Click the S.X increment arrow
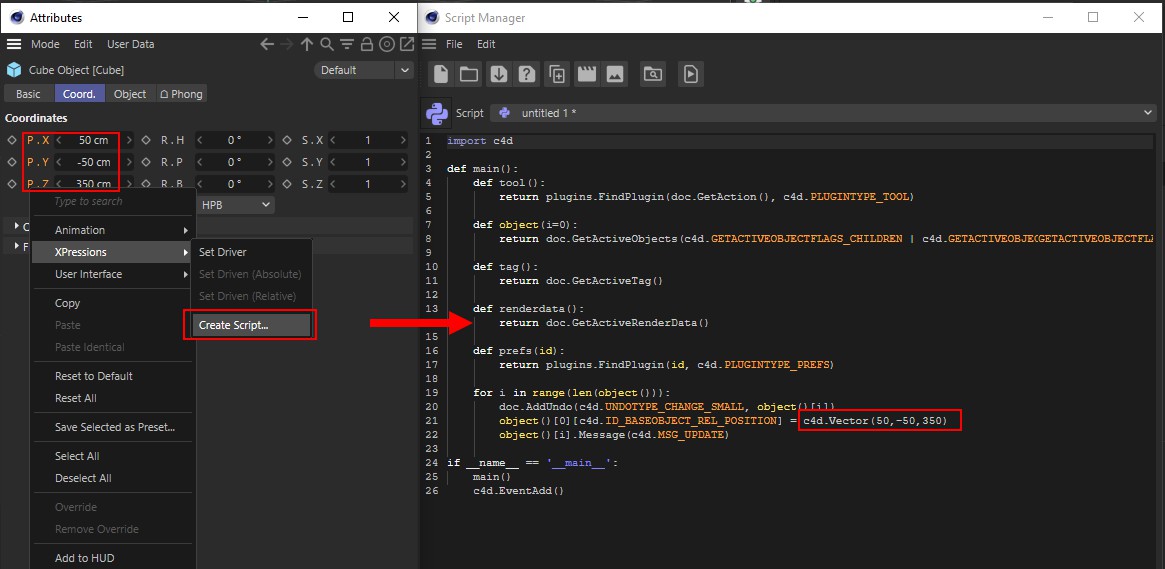This screenshot has width=1165, height=569. point(403,141)
